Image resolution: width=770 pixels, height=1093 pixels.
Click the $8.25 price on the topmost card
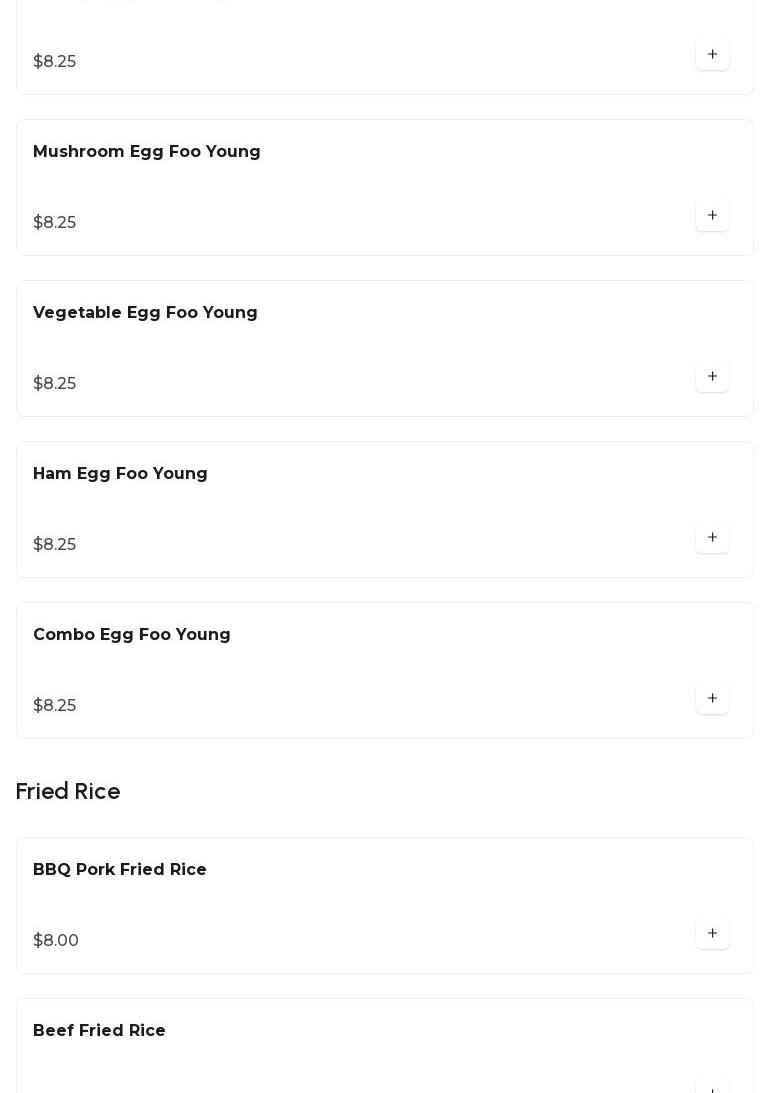click(x=55, y=62)
